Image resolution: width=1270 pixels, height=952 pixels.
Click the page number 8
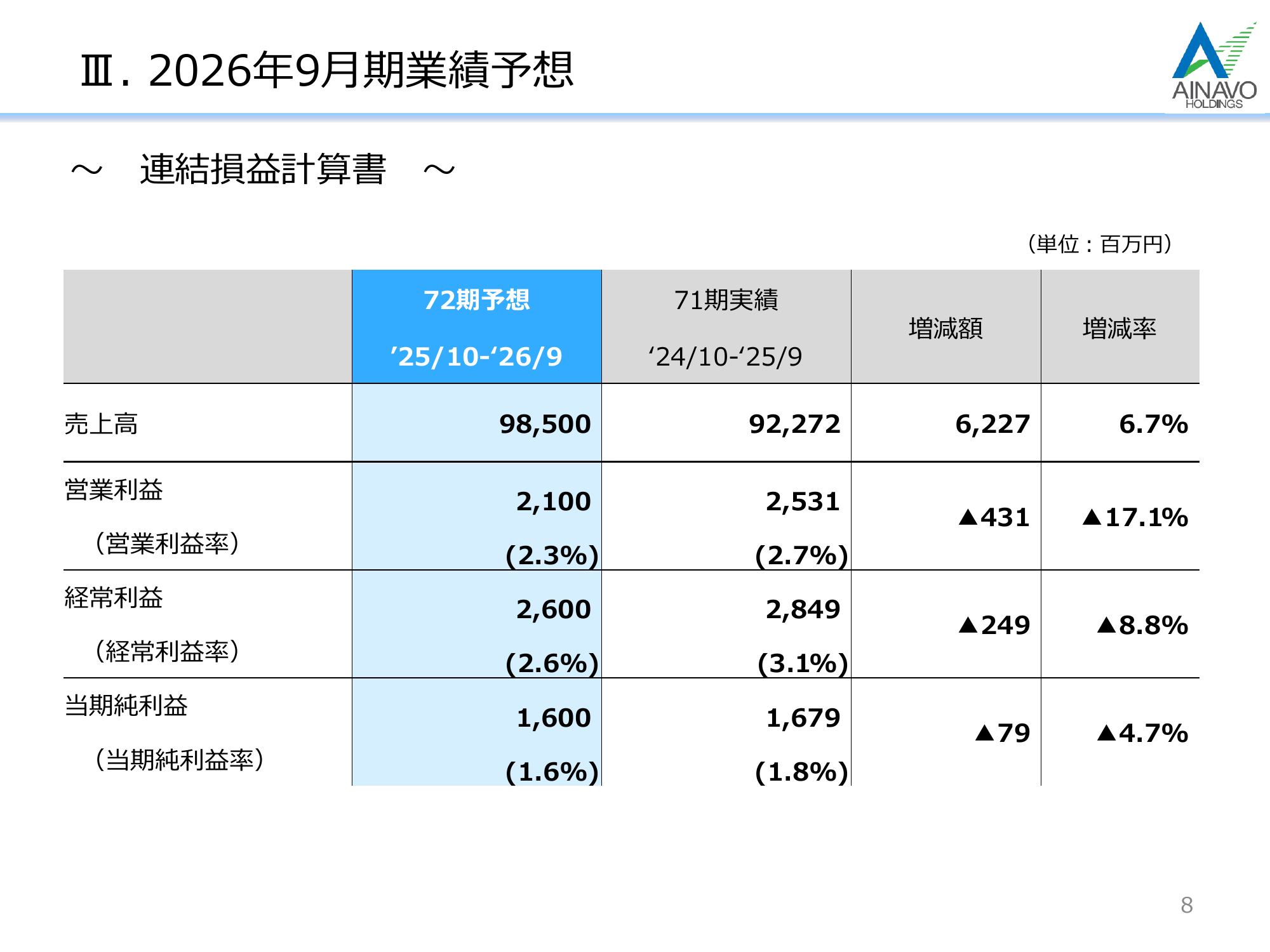(1186, 905)
